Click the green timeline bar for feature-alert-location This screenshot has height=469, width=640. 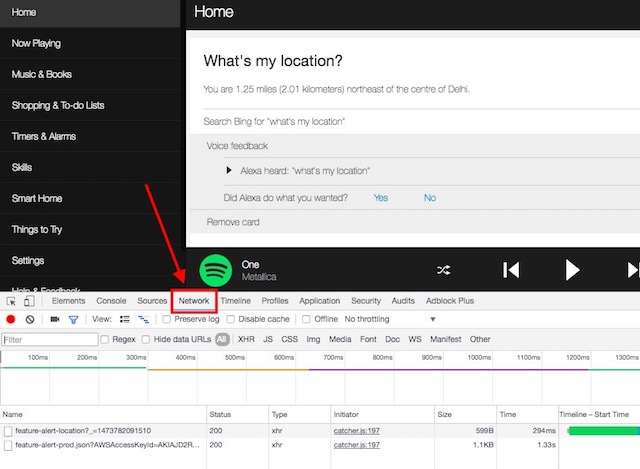point(604,431)
